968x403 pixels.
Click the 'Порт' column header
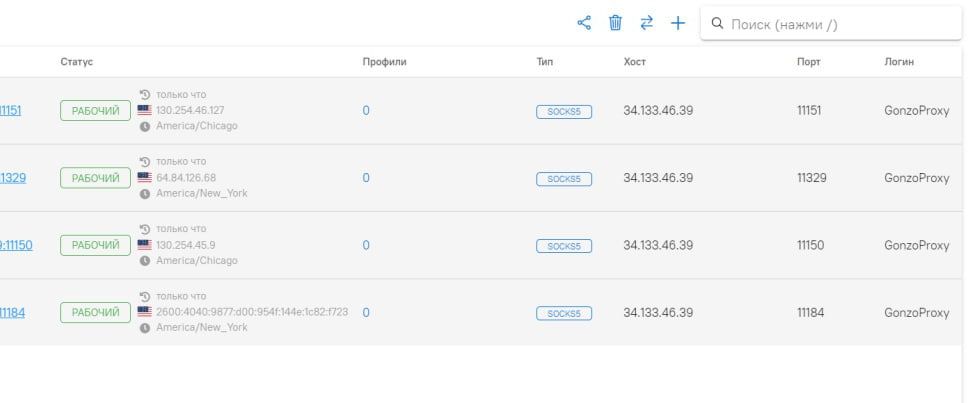click(809, 62)
